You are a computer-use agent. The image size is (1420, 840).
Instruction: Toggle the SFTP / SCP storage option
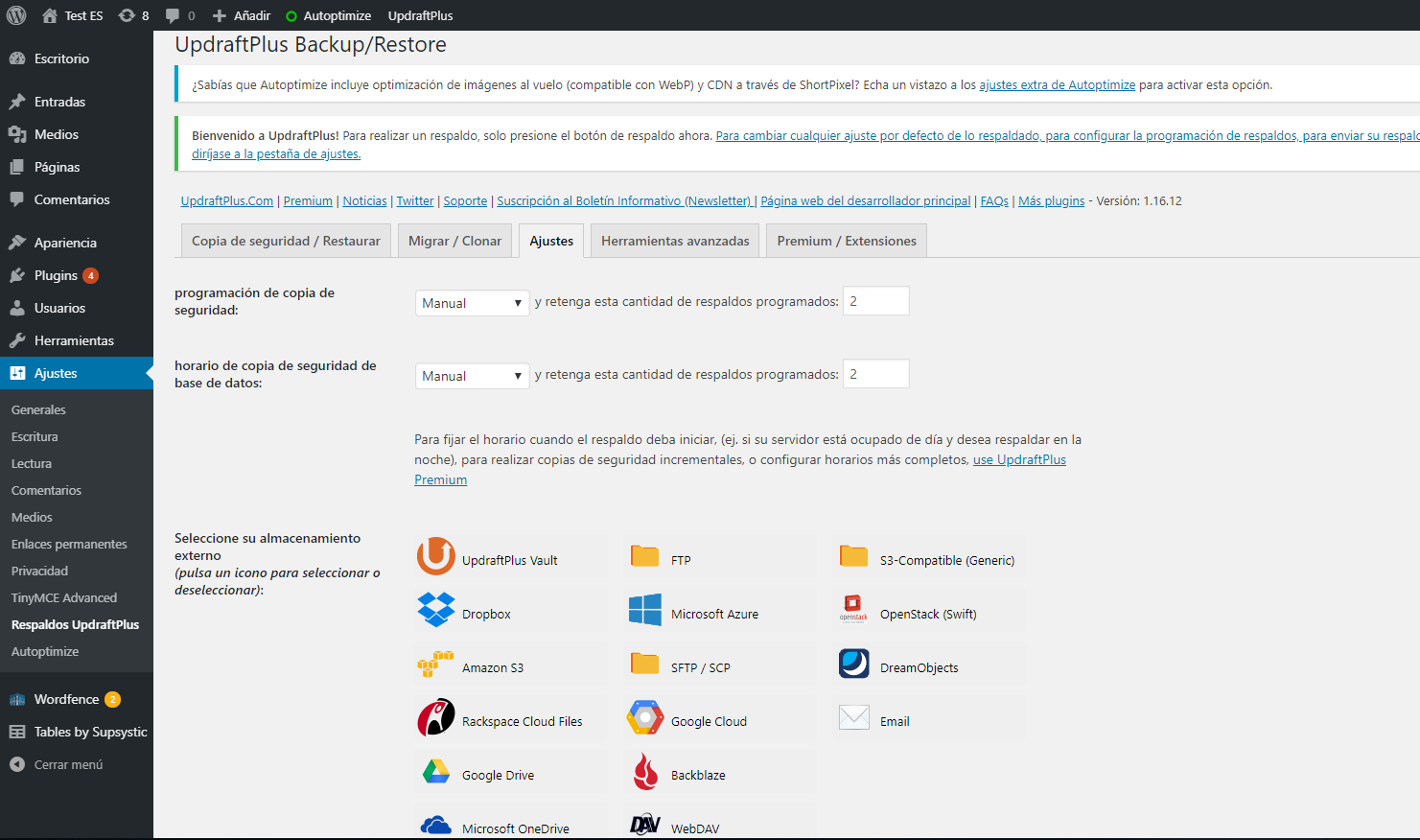[x=645, y=665]
